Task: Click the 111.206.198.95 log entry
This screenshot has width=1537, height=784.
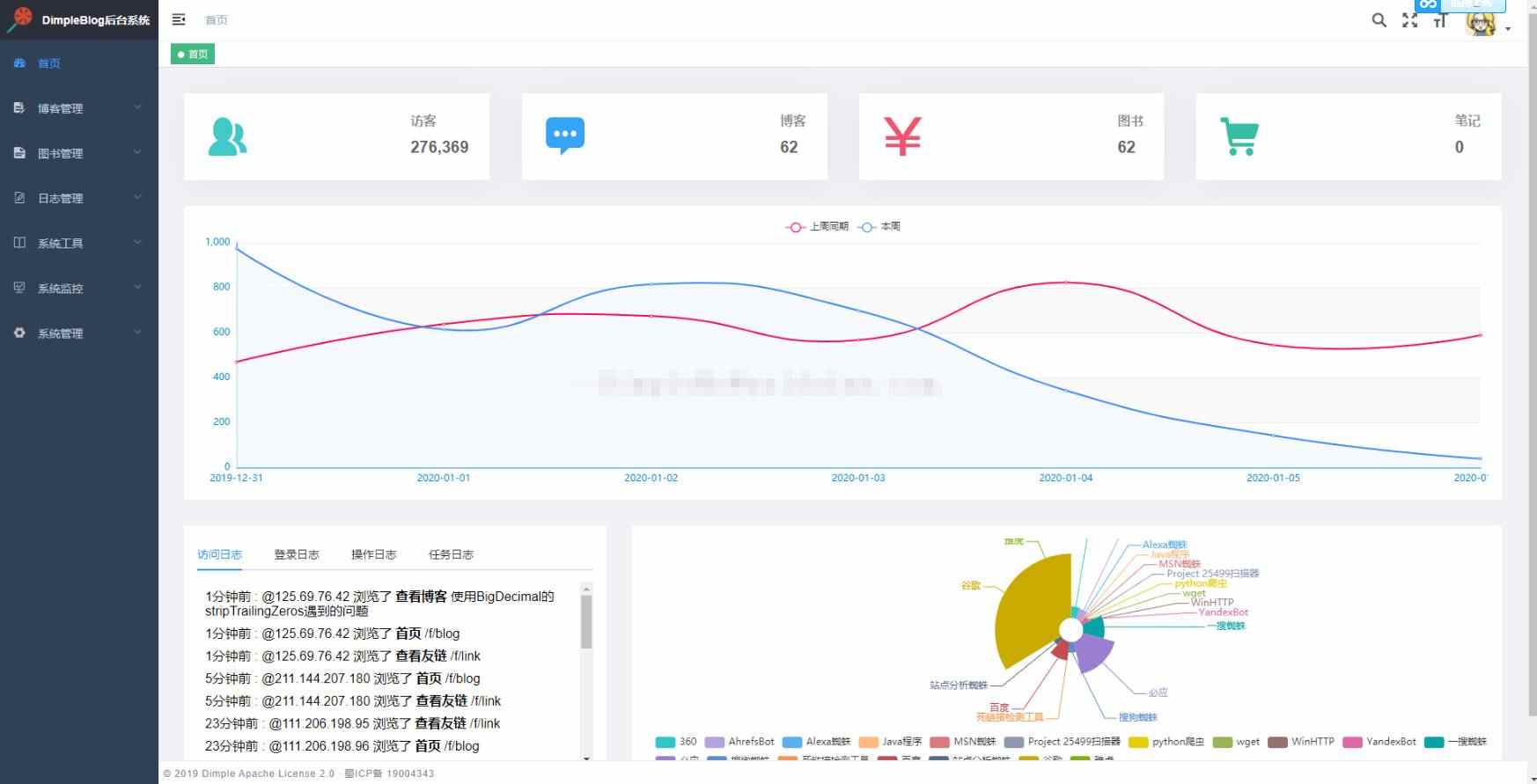Action: coord(353,724)
